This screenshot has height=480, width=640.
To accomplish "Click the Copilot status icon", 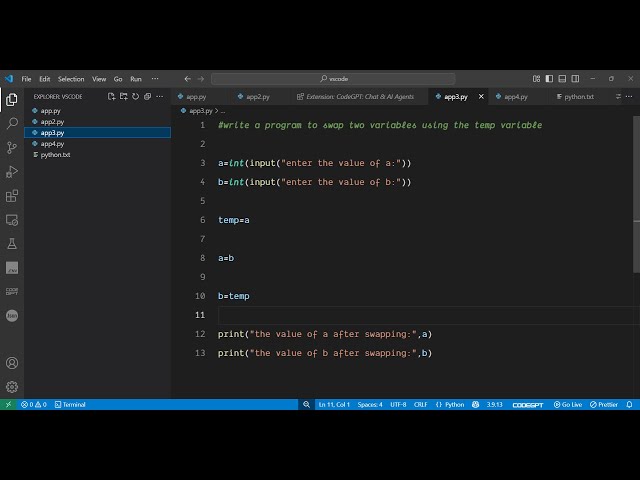I will pos(476,404).
